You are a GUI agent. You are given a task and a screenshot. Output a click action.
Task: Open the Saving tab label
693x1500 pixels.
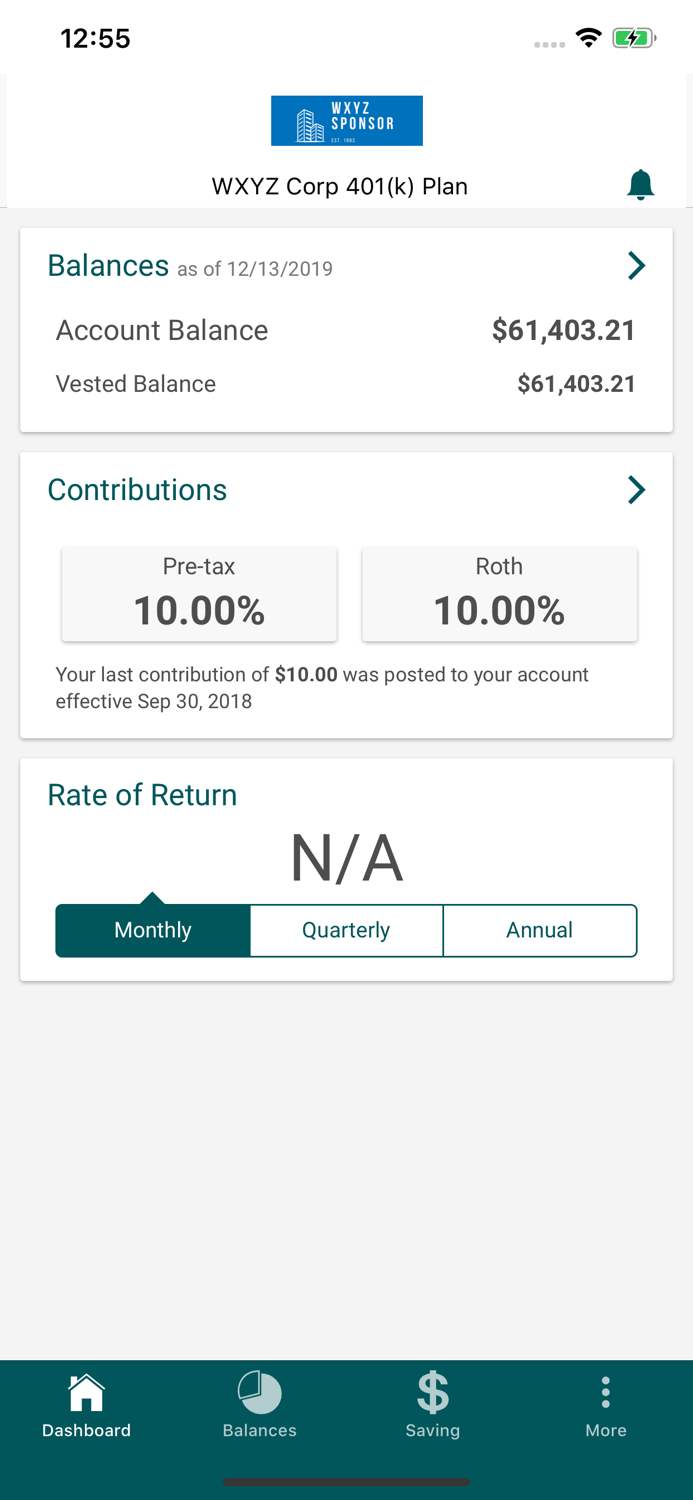tap(433, 1430)
